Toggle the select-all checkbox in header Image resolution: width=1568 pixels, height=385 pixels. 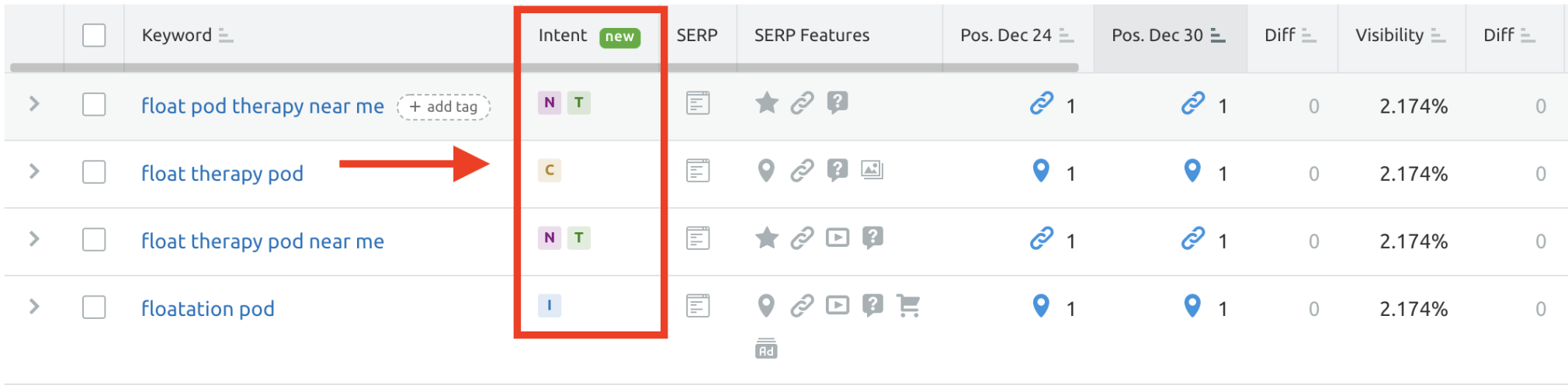click(x=94, y=35)
